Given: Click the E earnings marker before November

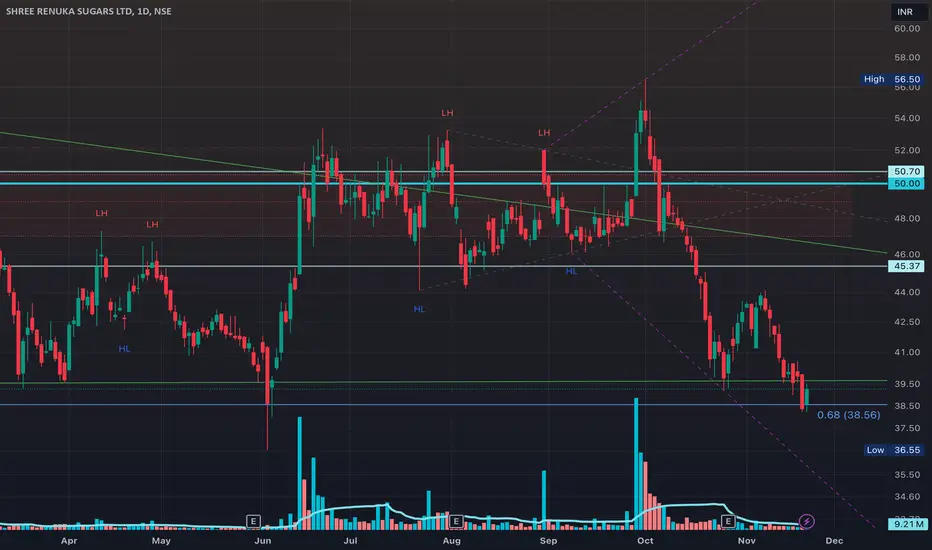Looking at the screenshot, I should pyautogui.click(x=728, y=521).
